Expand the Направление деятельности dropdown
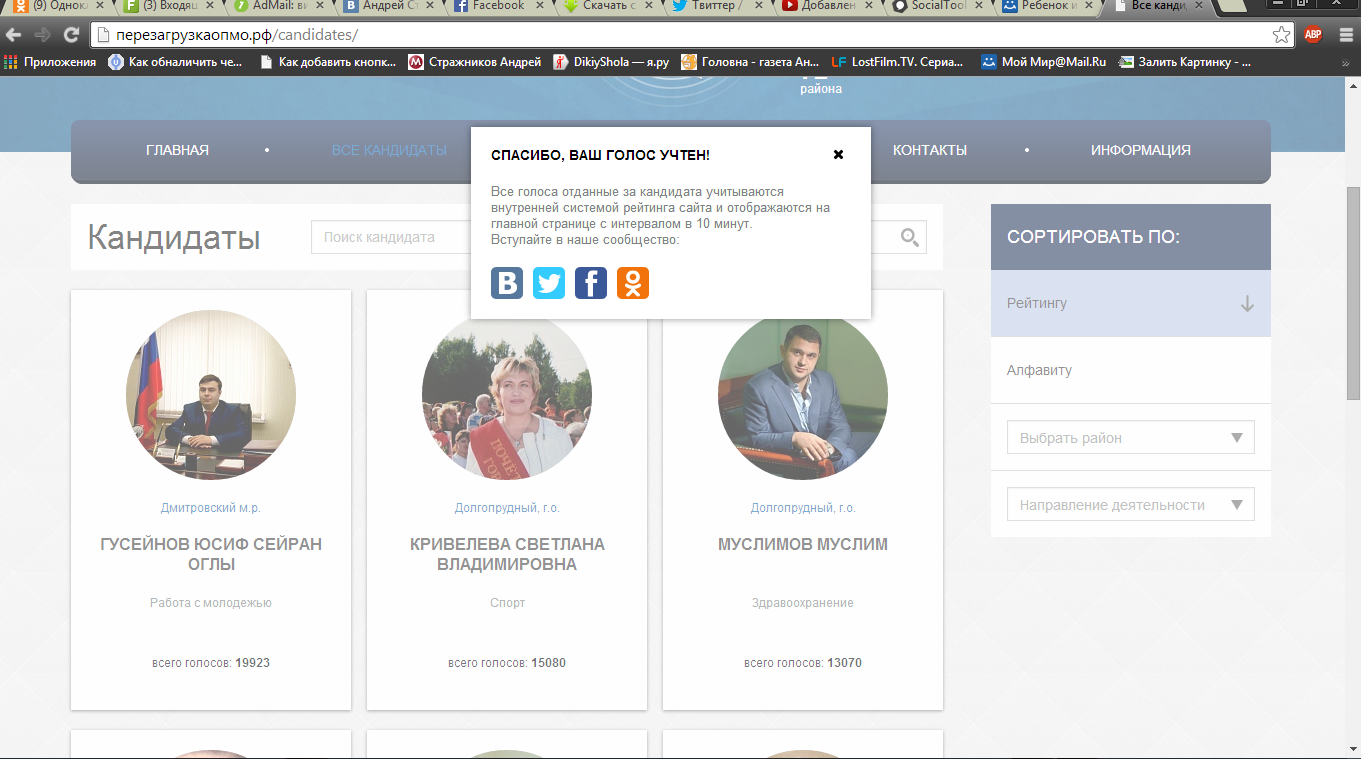This screenshot has width=1361, height=759. (1131, 504)
